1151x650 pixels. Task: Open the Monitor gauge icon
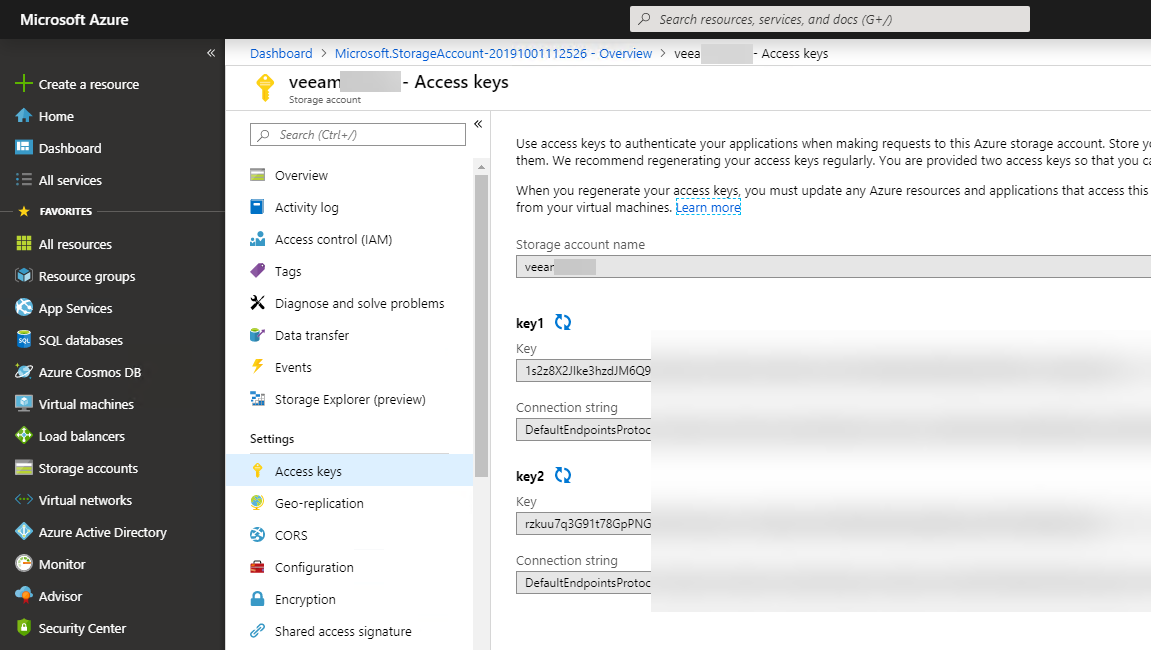23,564
